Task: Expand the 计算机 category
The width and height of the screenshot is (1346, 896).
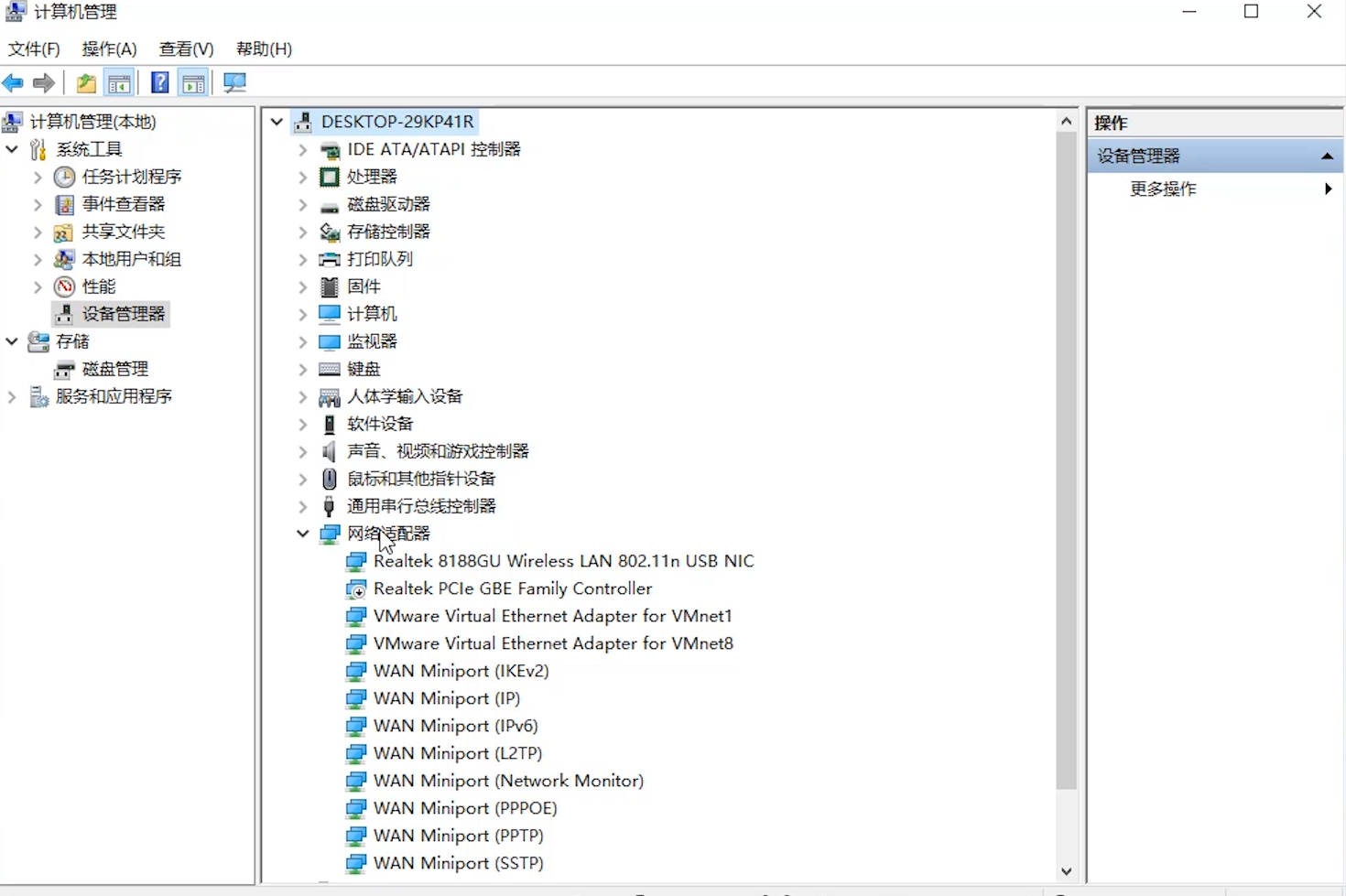Action: pyautogui.click(x=303, y=314)
